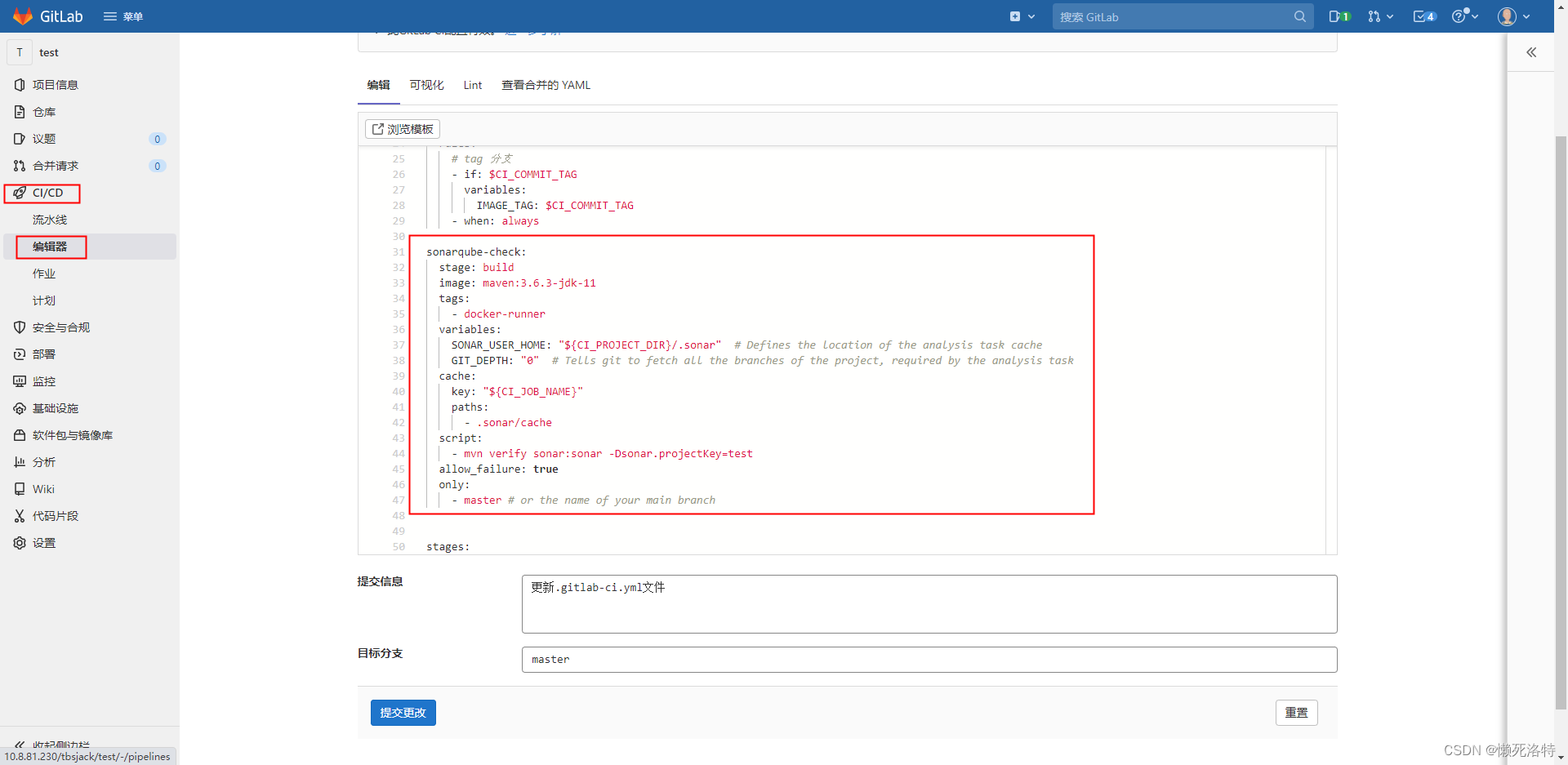Click the sonarqube-check: line in editor
Screen dimensions: 1568x765
[x=476, y=252]
